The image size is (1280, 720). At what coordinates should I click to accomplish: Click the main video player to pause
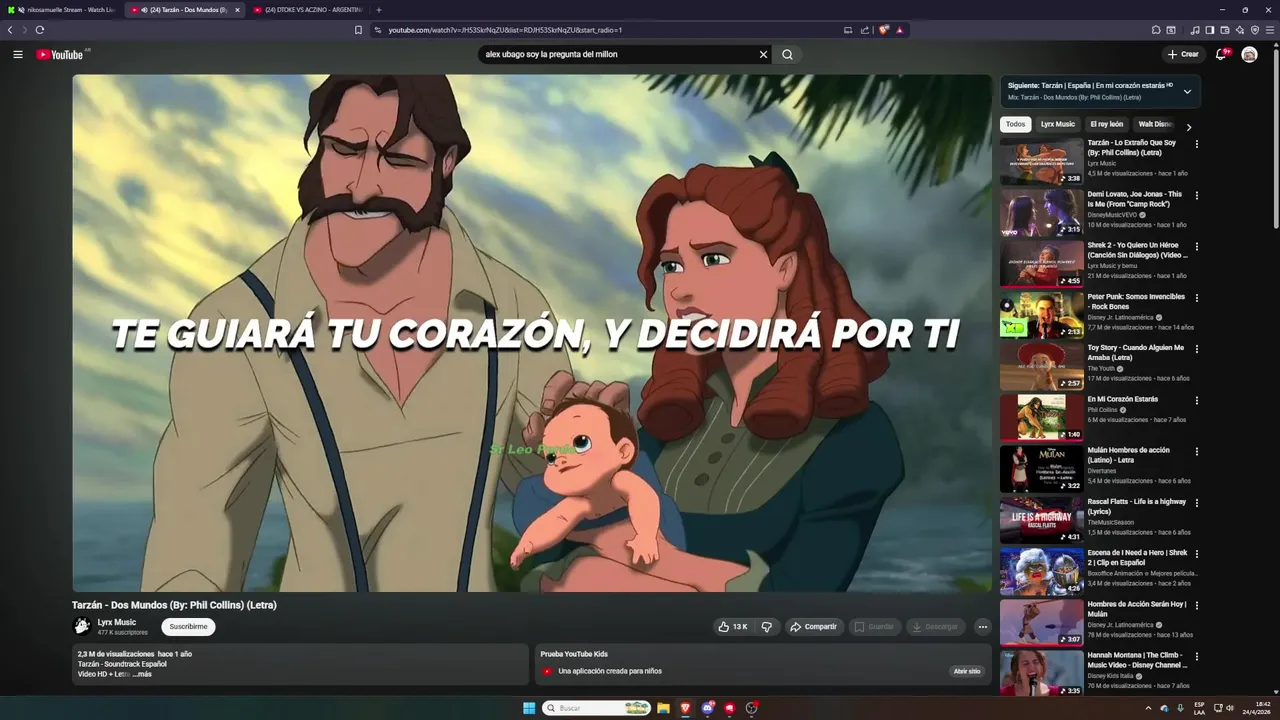click(x=532, y=333)
